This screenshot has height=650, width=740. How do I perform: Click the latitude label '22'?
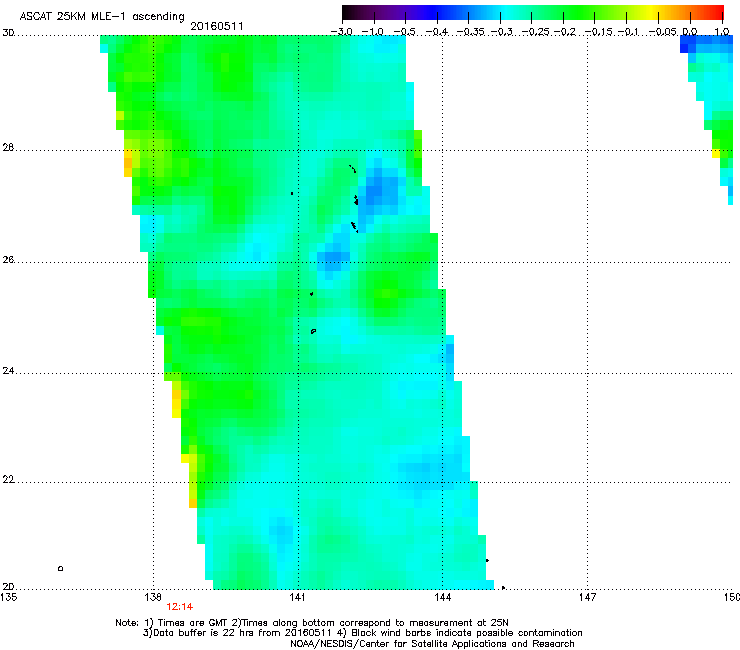pos(8,480)
